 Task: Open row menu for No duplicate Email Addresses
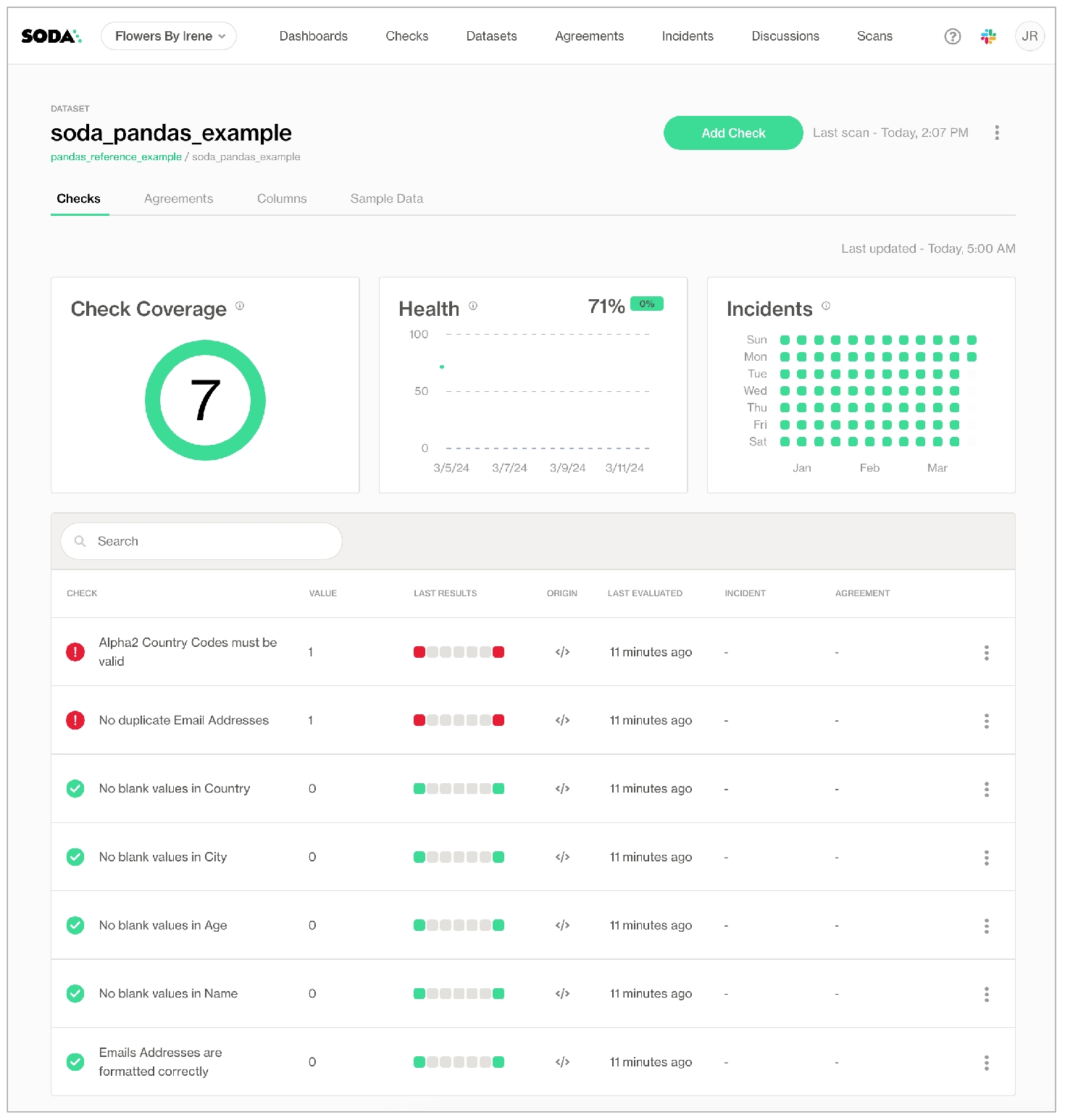pos(986,721)
